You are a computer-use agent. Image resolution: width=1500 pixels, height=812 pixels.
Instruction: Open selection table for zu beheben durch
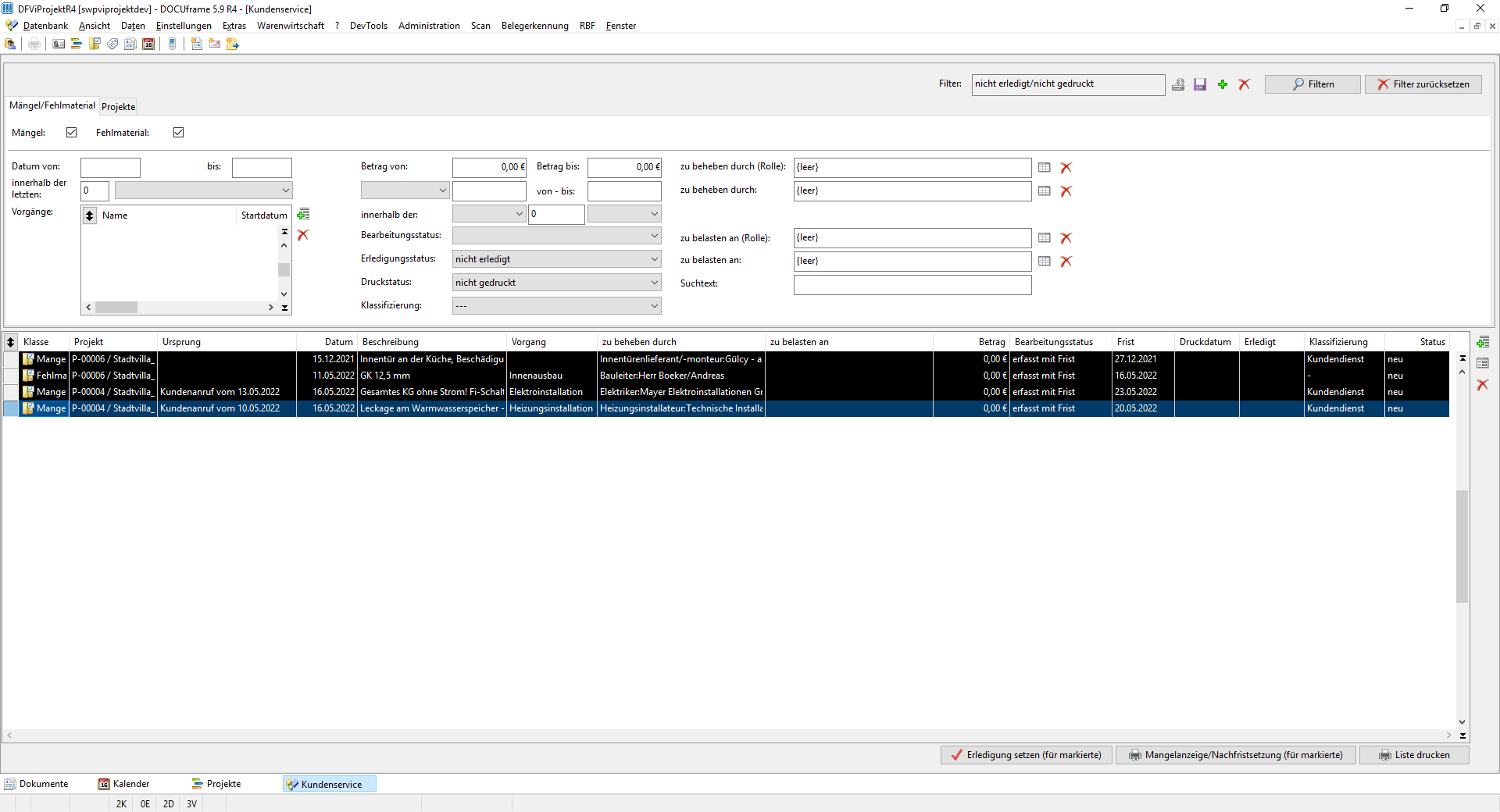pos(1045,191)
